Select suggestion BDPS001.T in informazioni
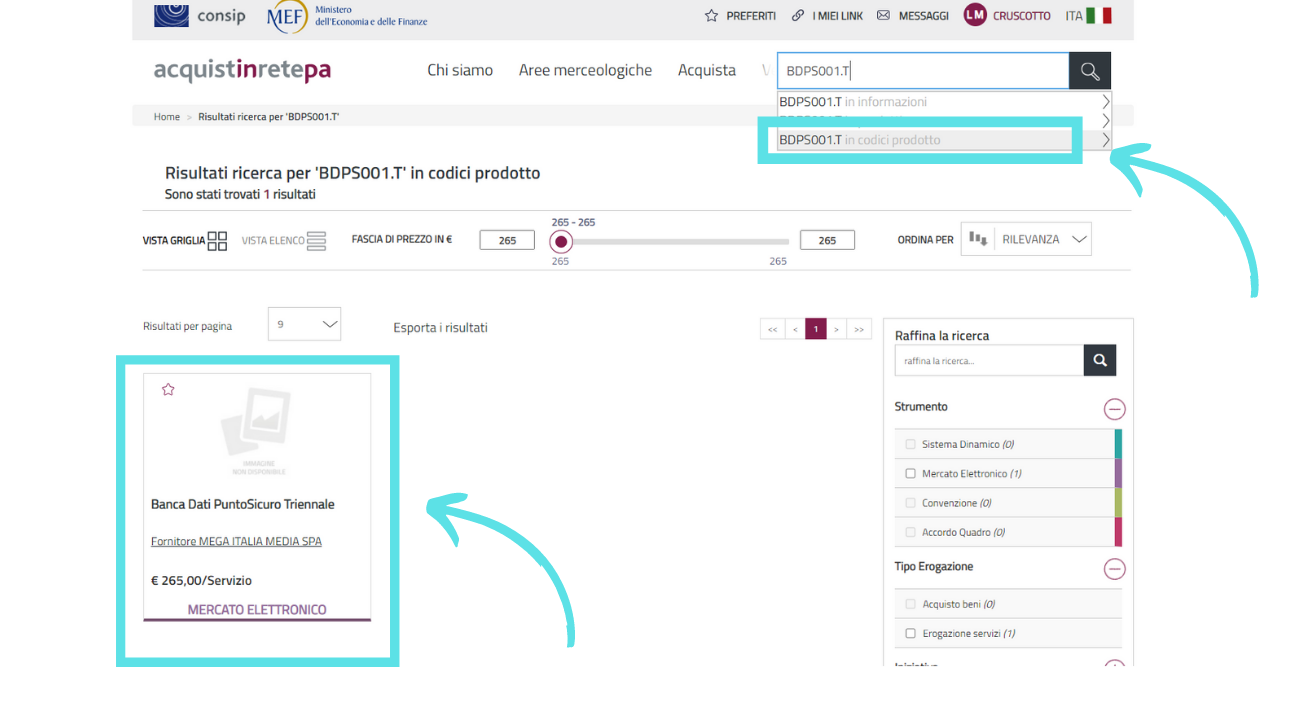The height and width of the screenshot is (722, 1306). point(945,102)
